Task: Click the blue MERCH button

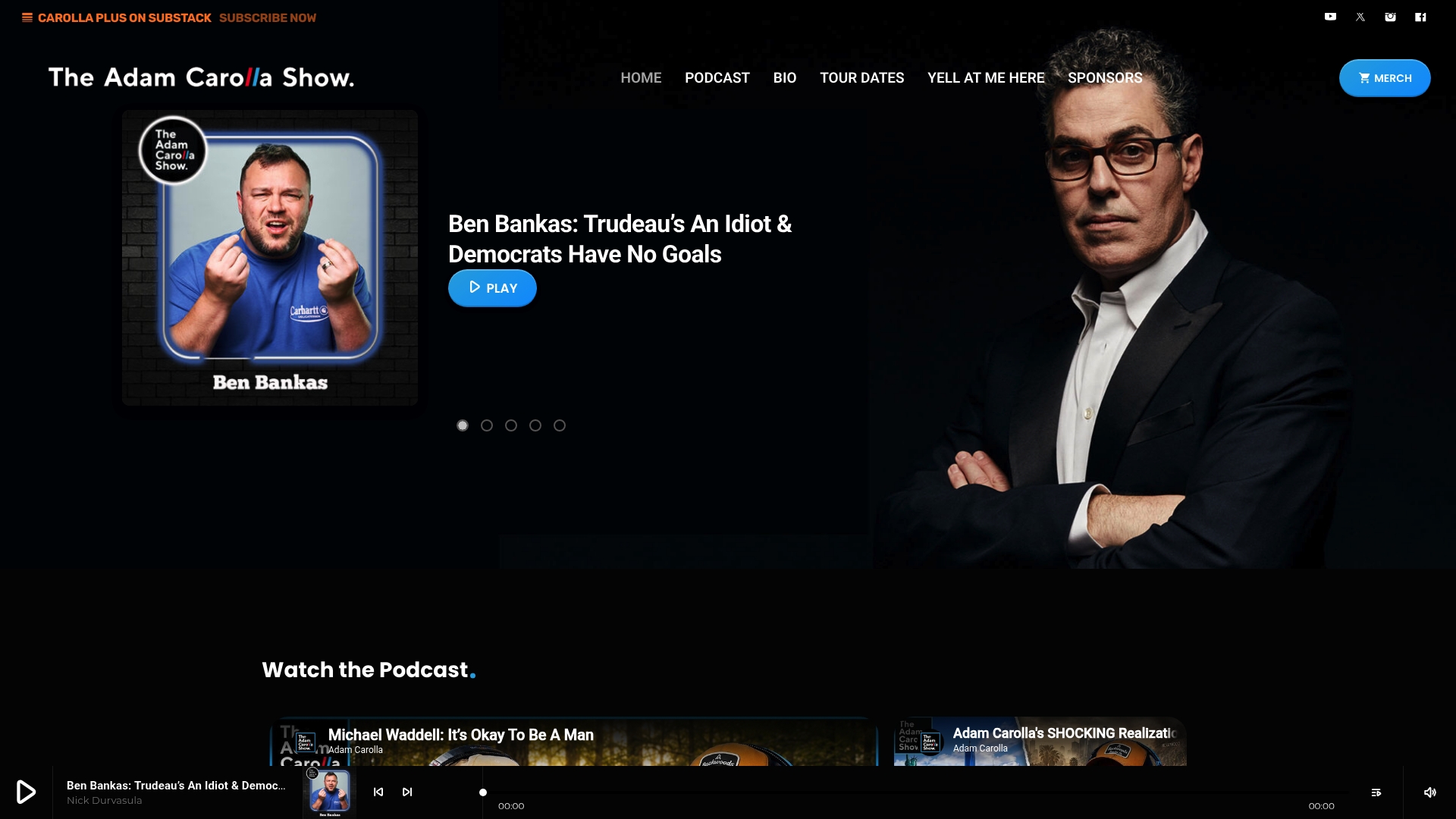Action: point(1385,78)
